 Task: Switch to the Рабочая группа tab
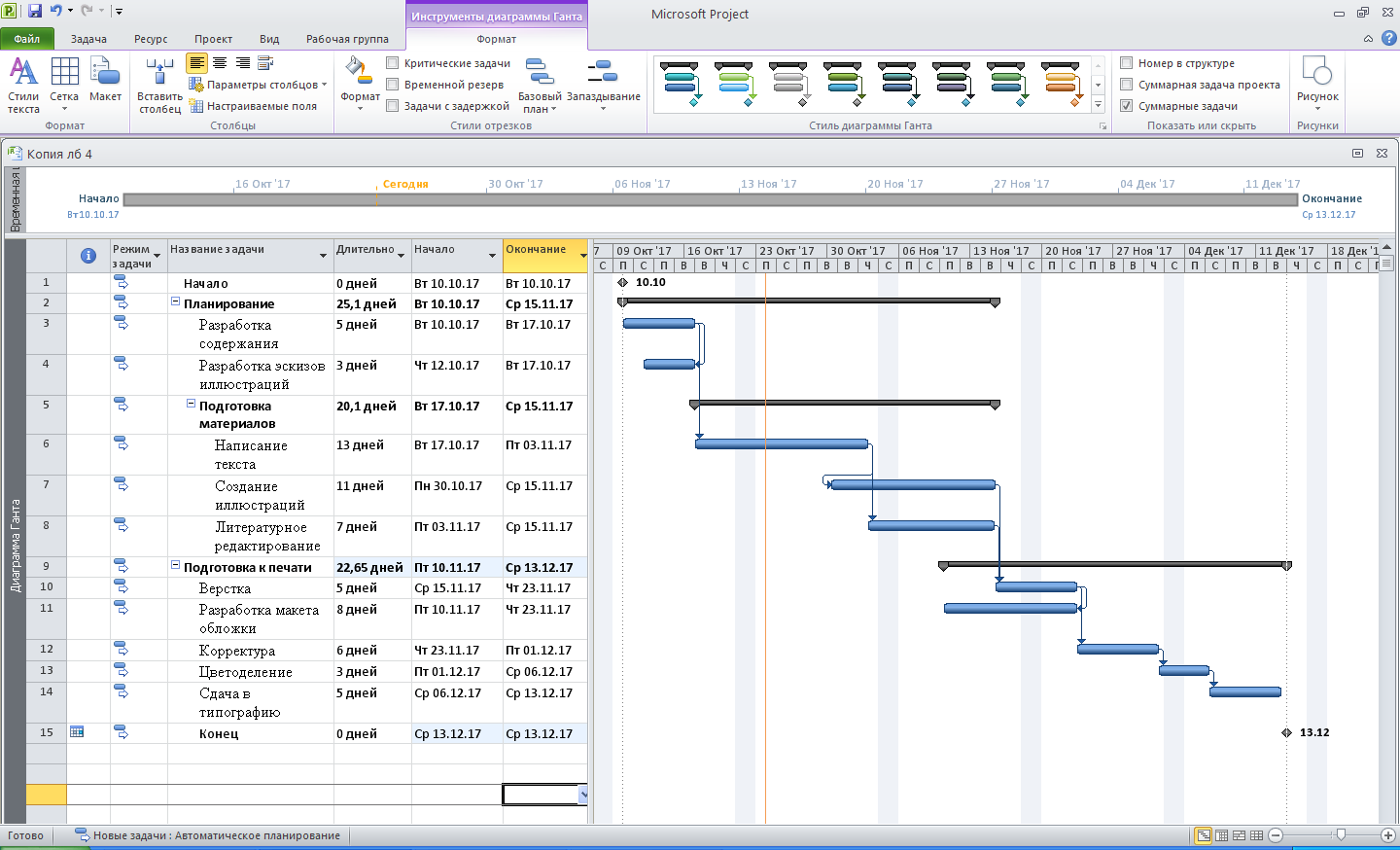347,39
